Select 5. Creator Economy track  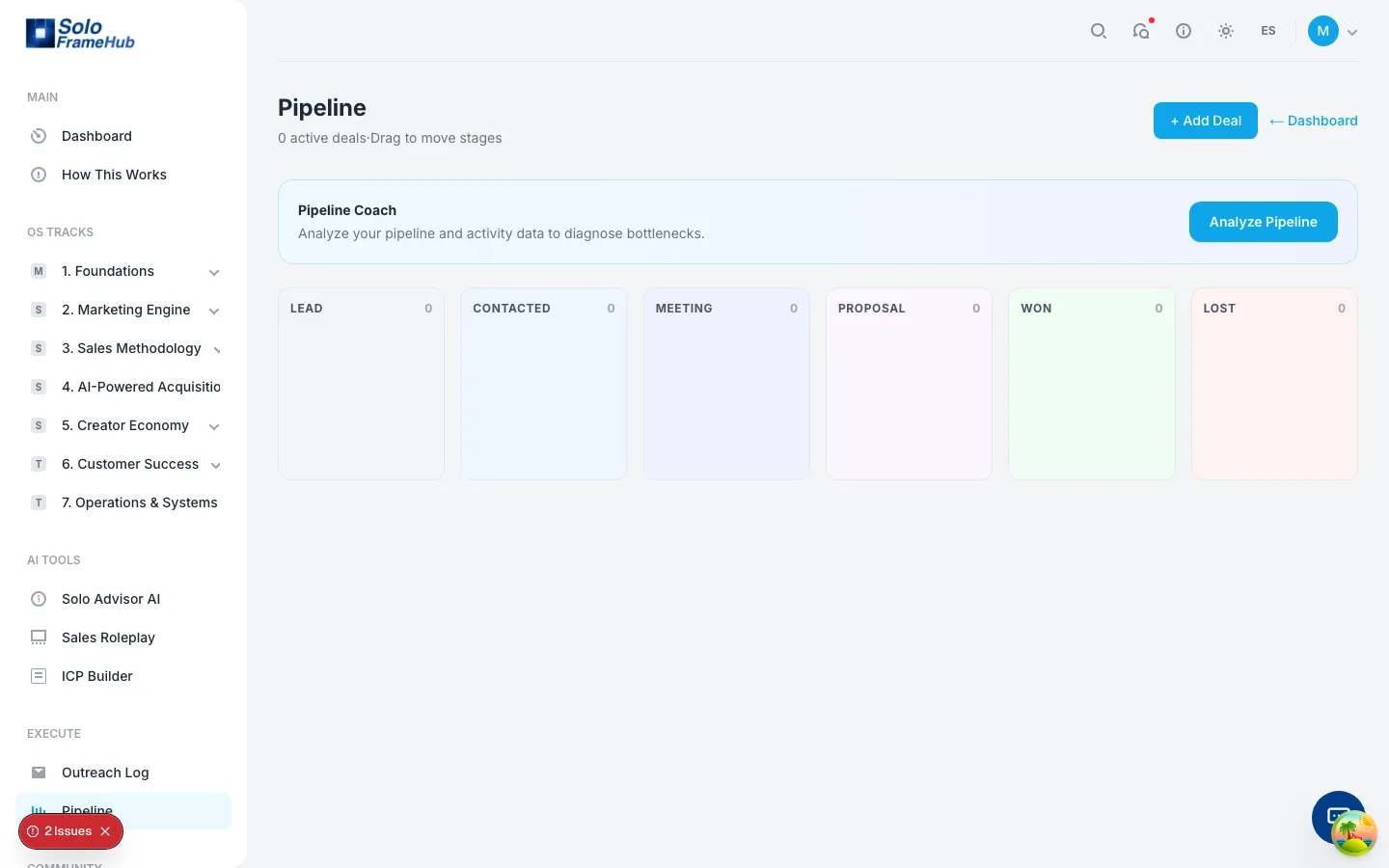tap(123, 425)
